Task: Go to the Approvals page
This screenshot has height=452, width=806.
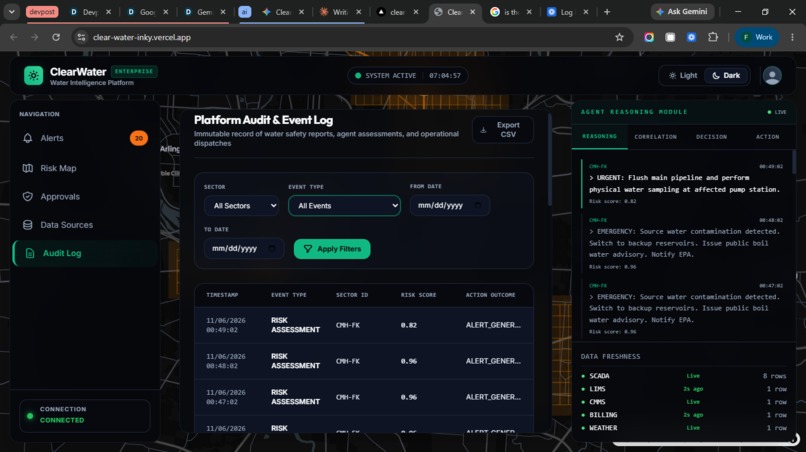Action: [85, 196]
